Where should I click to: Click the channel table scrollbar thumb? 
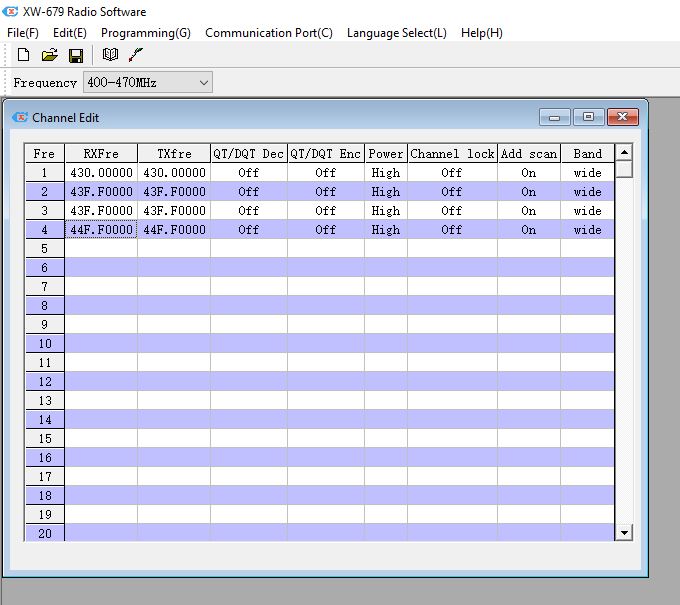[624, 169]
